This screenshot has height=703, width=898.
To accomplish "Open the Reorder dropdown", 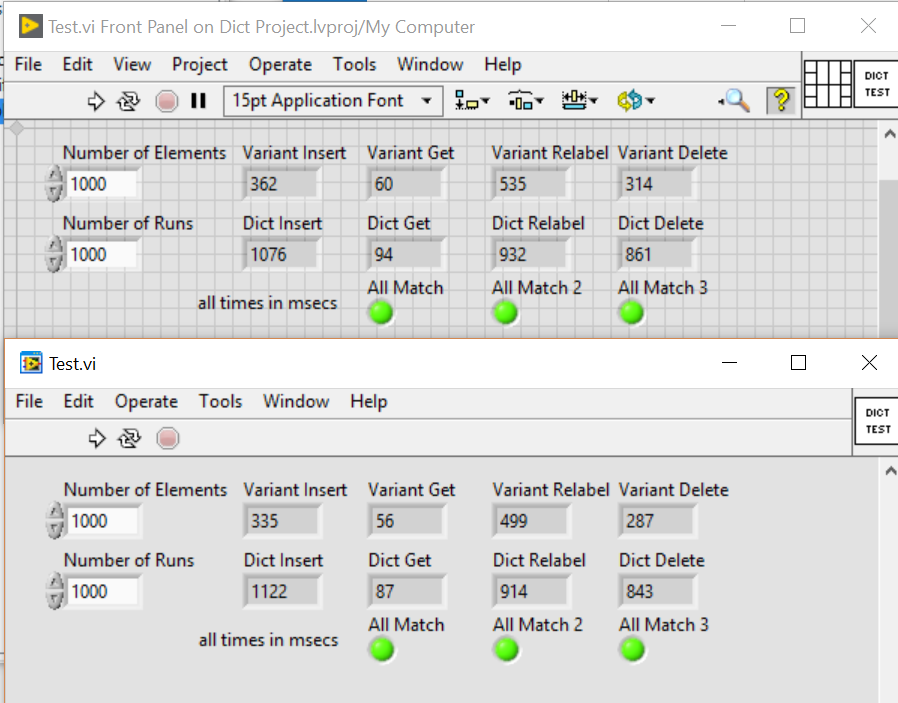I will 635,101.
